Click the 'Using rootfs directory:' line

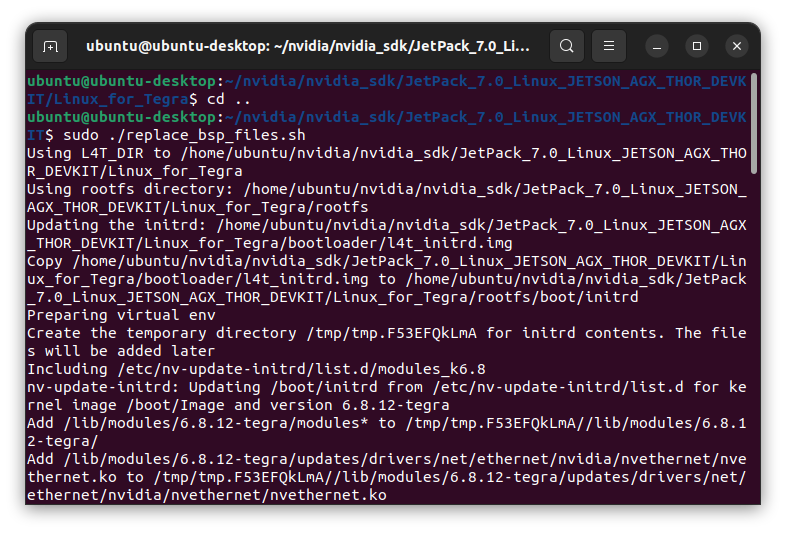[x=387, y=189]
